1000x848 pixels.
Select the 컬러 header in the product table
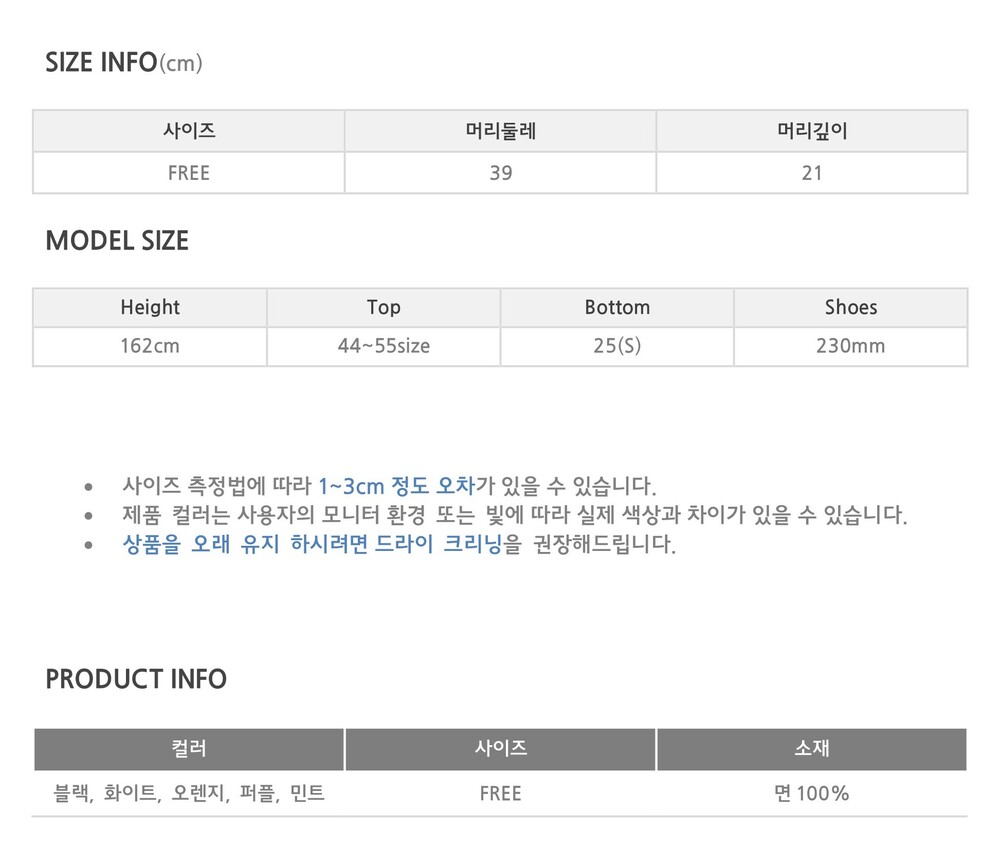189,749
